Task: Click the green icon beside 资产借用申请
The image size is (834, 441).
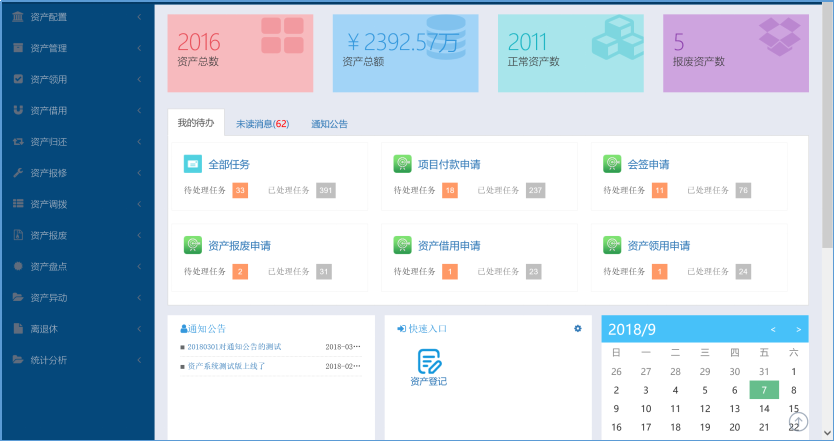Action: [x=402, y=245]
